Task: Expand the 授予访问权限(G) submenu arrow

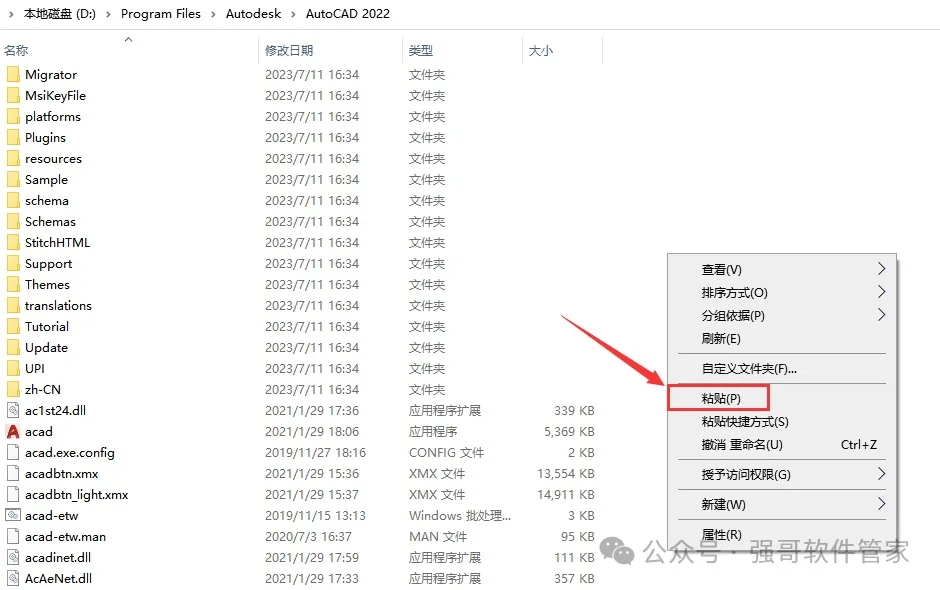Action: click(x=881, y=474)
